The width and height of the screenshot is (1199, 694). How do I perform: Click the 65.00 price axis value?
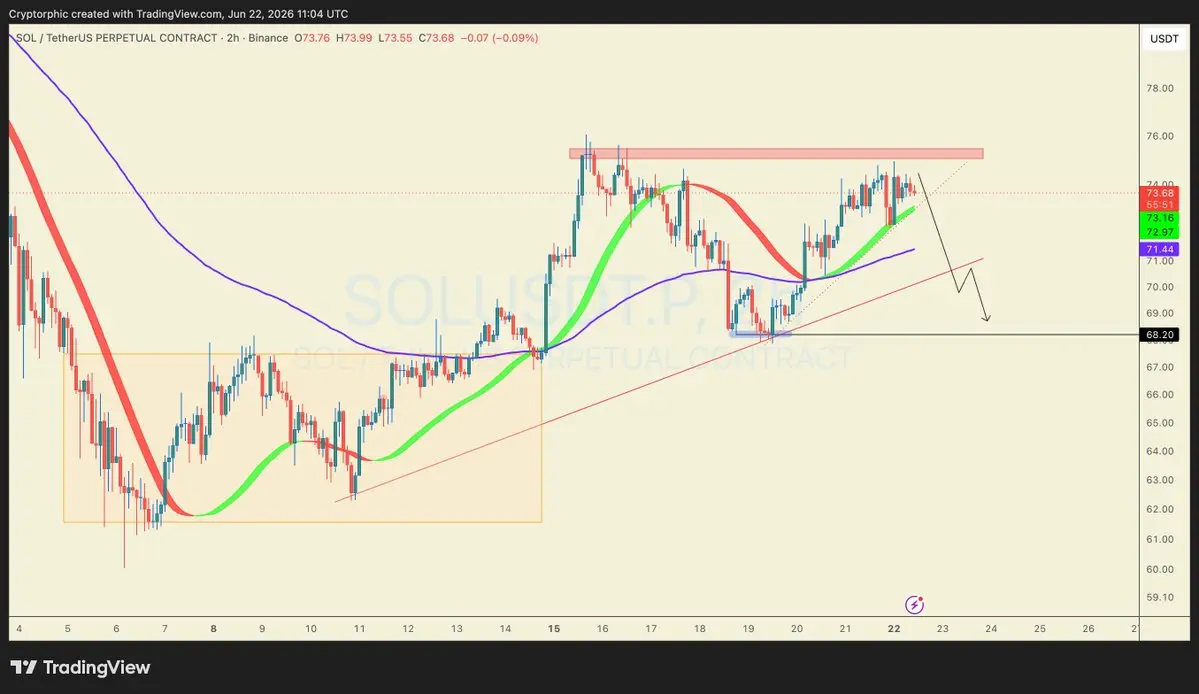click(x=1159, y=423)
